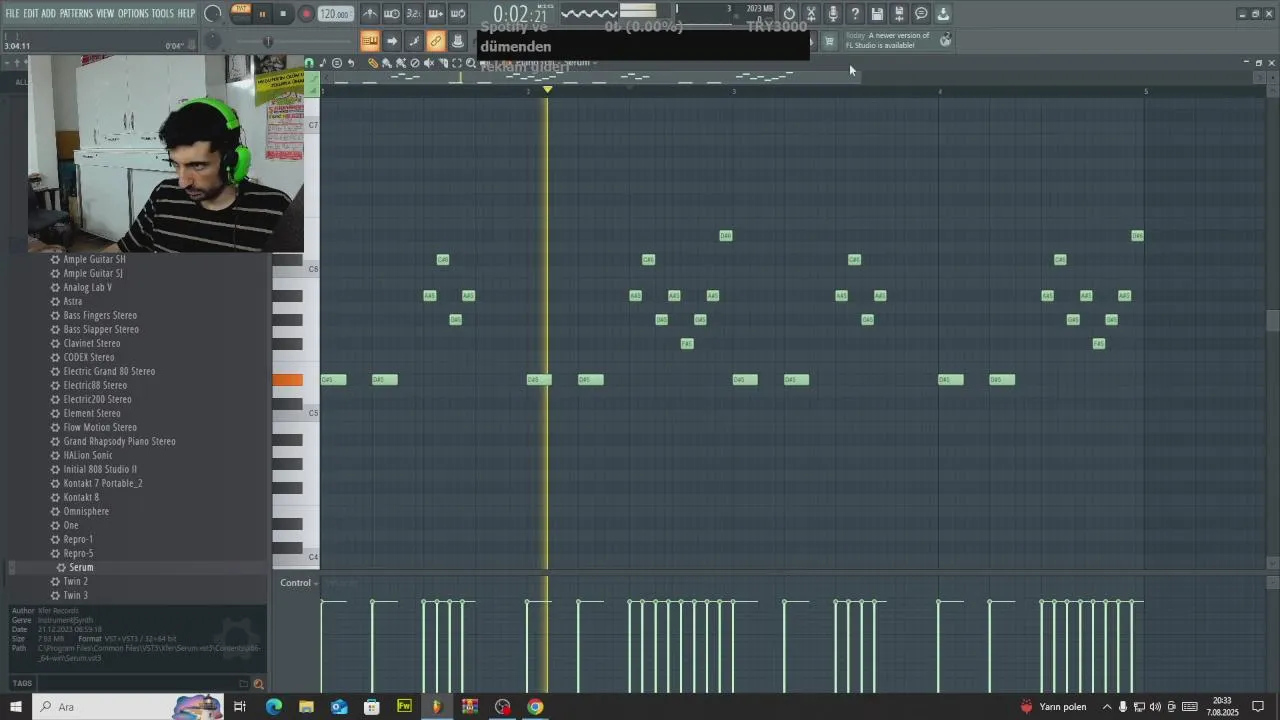Click the folder icon next to Tags field
Screen dimensions: 1280x720
[x=243, y=684]
